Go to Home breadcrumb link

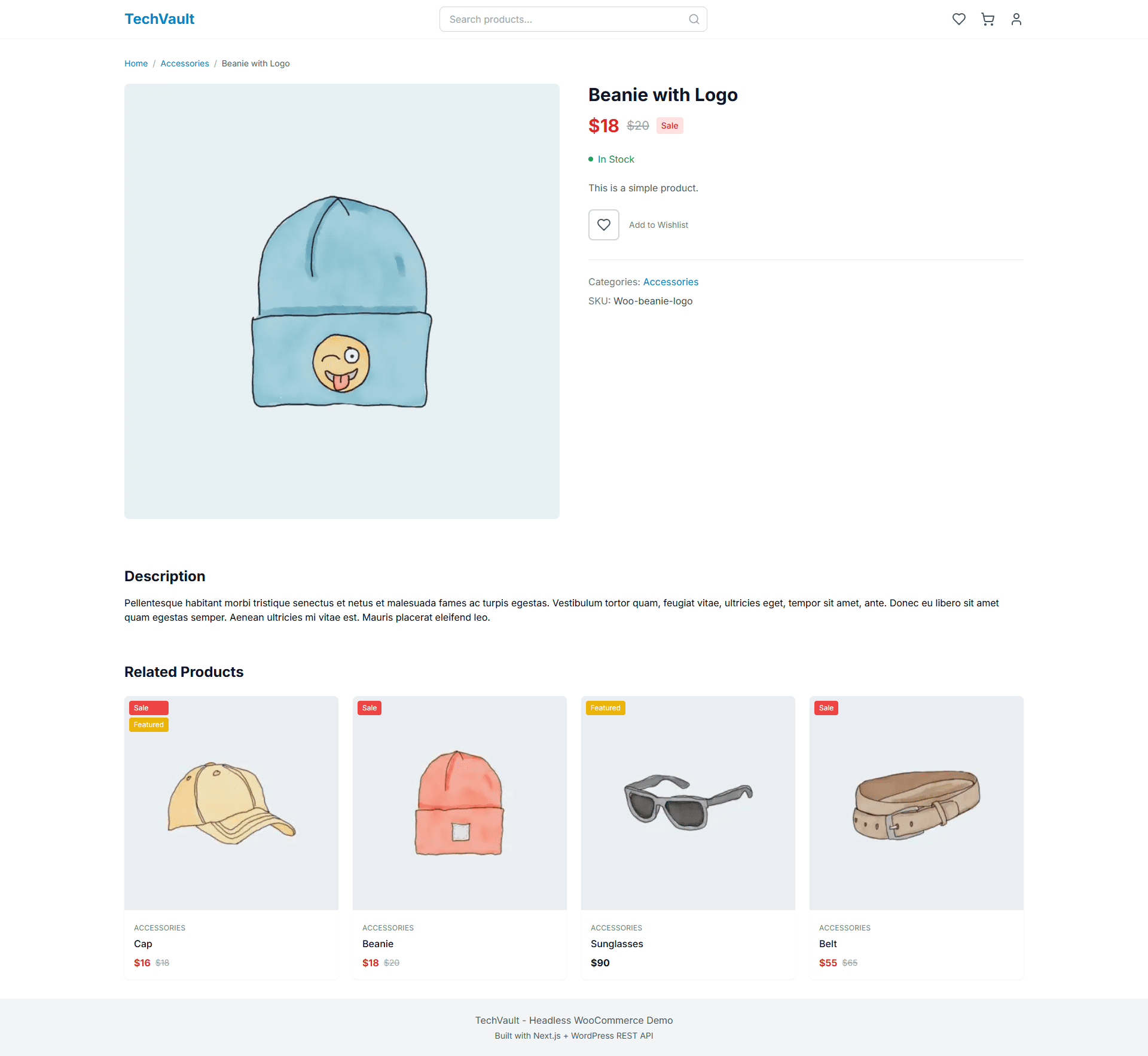(x=136, y=63)
